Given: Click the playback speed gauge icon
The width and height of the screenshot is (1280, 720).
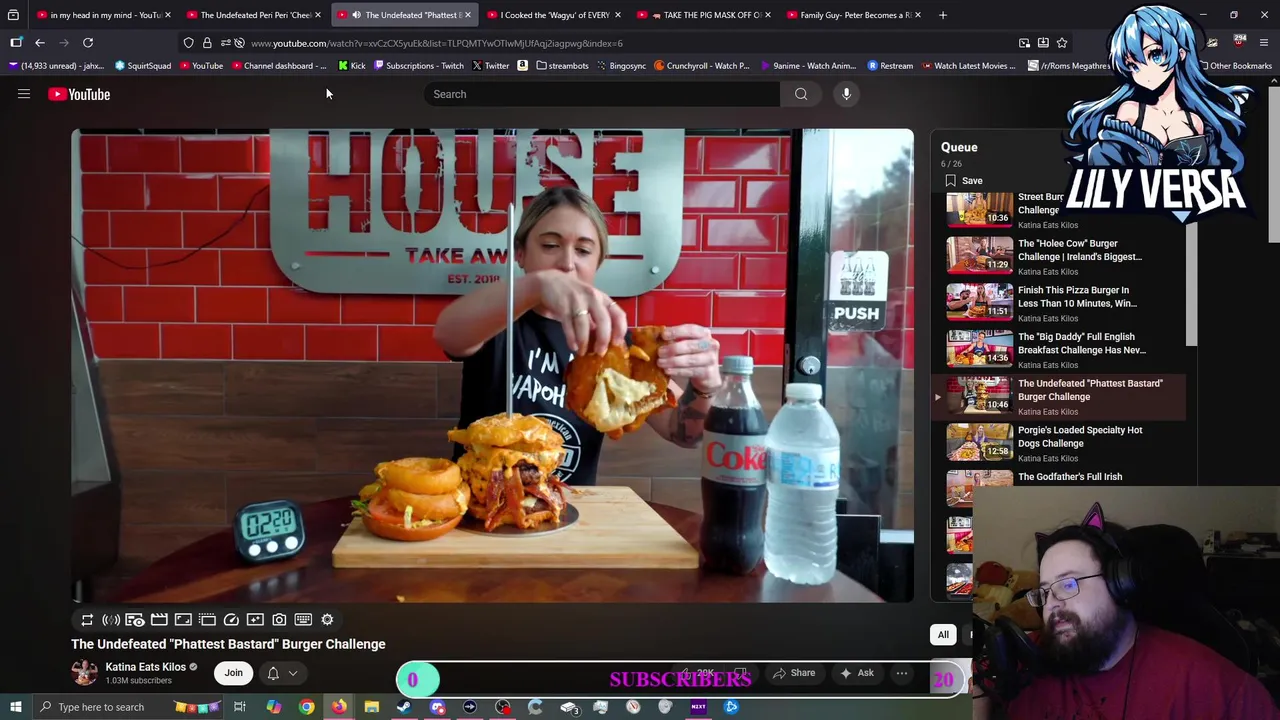Looking at the screenshot, I should point(231,620).
